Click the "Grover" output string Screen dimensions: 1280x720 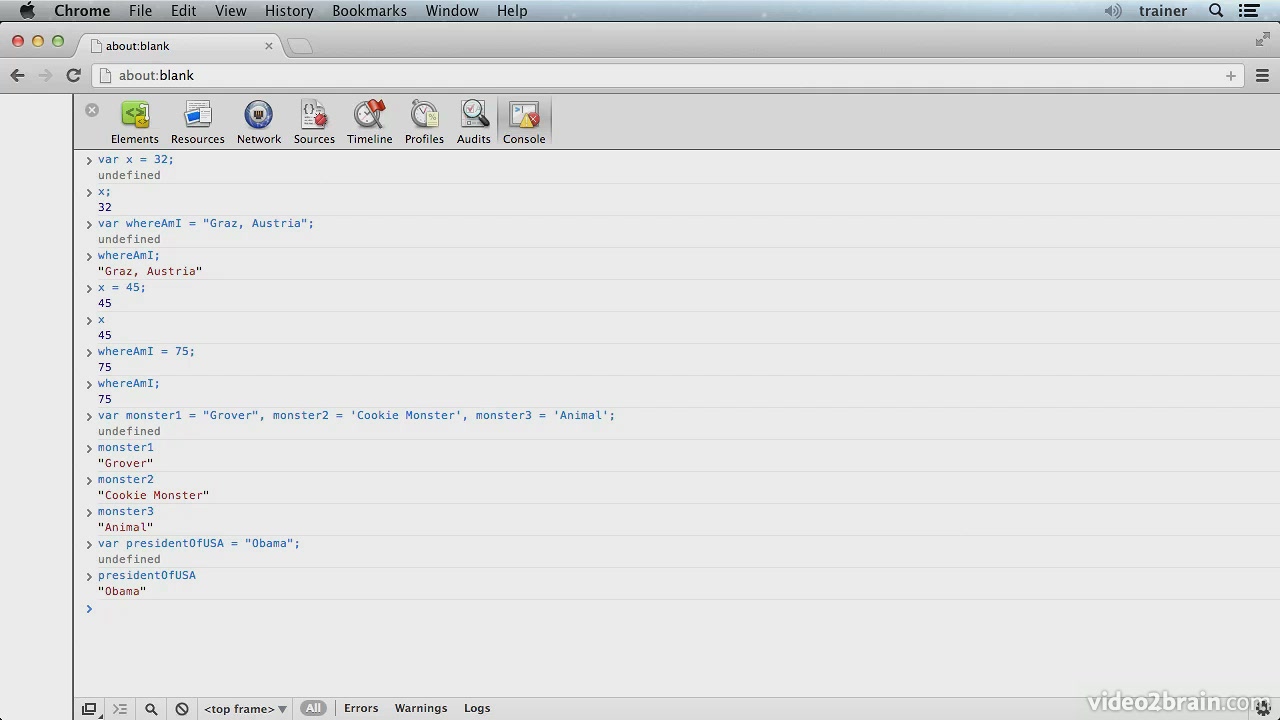coord(125,463)
